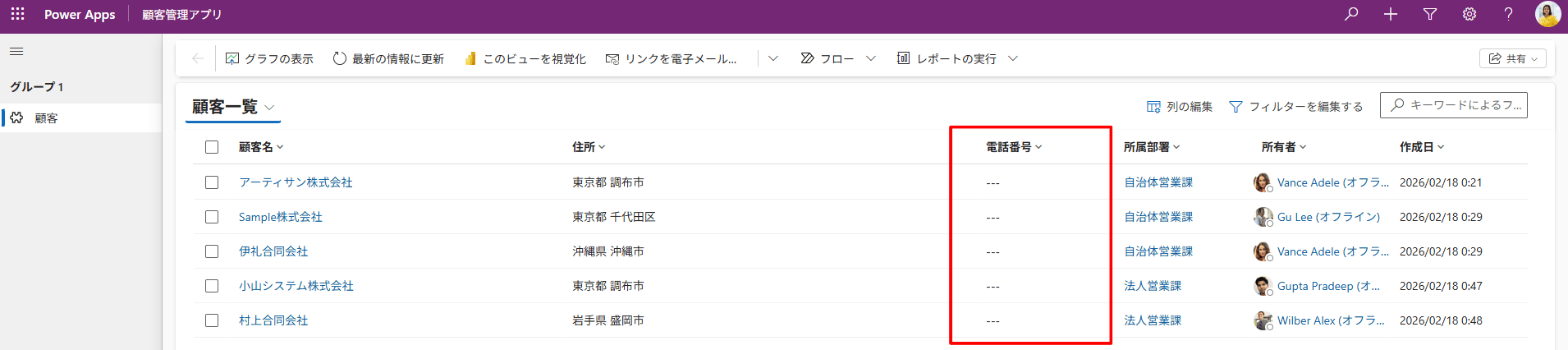Open the app launcher waffle icon
This screenshot has height=350, width=1568.
click(x=17, y=14)
